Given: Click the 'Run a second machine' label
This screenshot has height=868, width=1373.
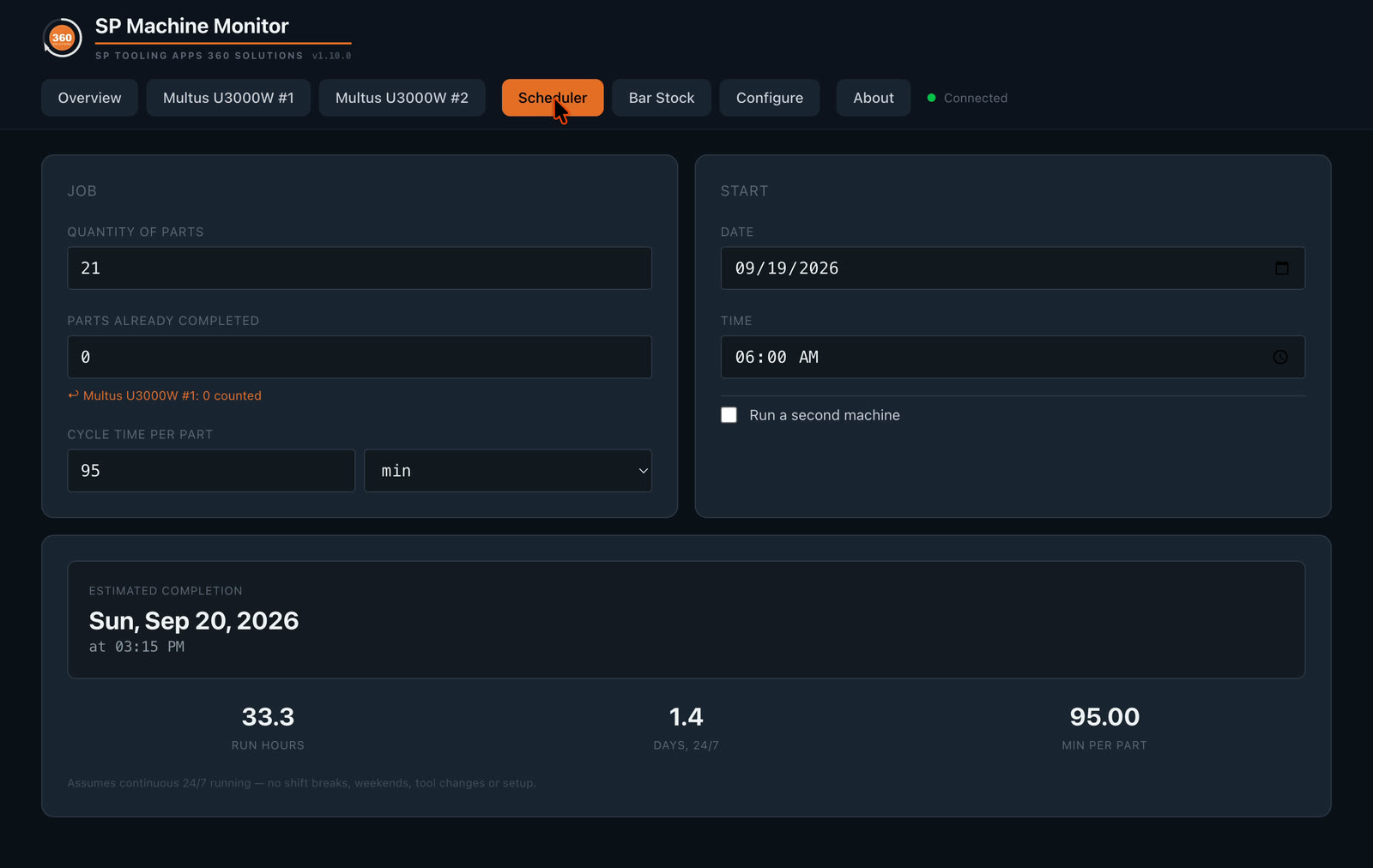Looking at the screenshot, I should (825, 415).
